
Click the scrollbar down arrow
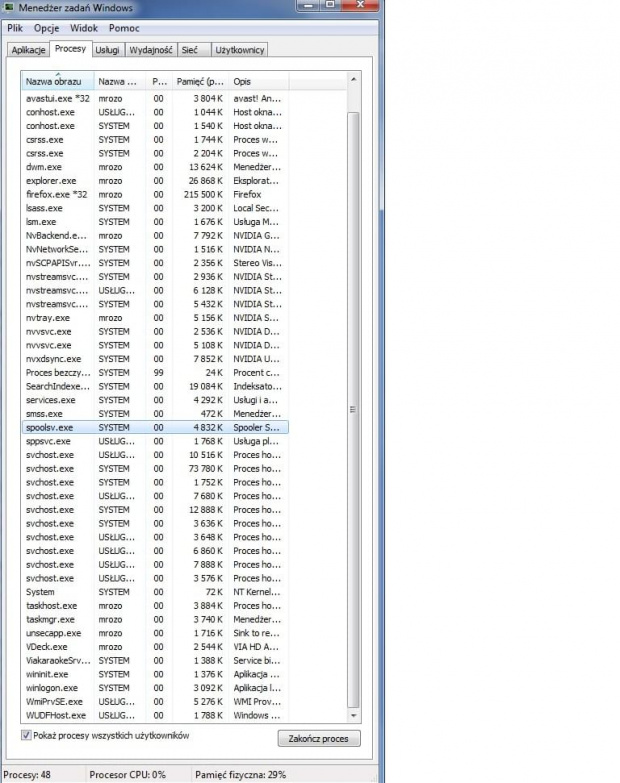pyautogui.click(x=353, y=715)
